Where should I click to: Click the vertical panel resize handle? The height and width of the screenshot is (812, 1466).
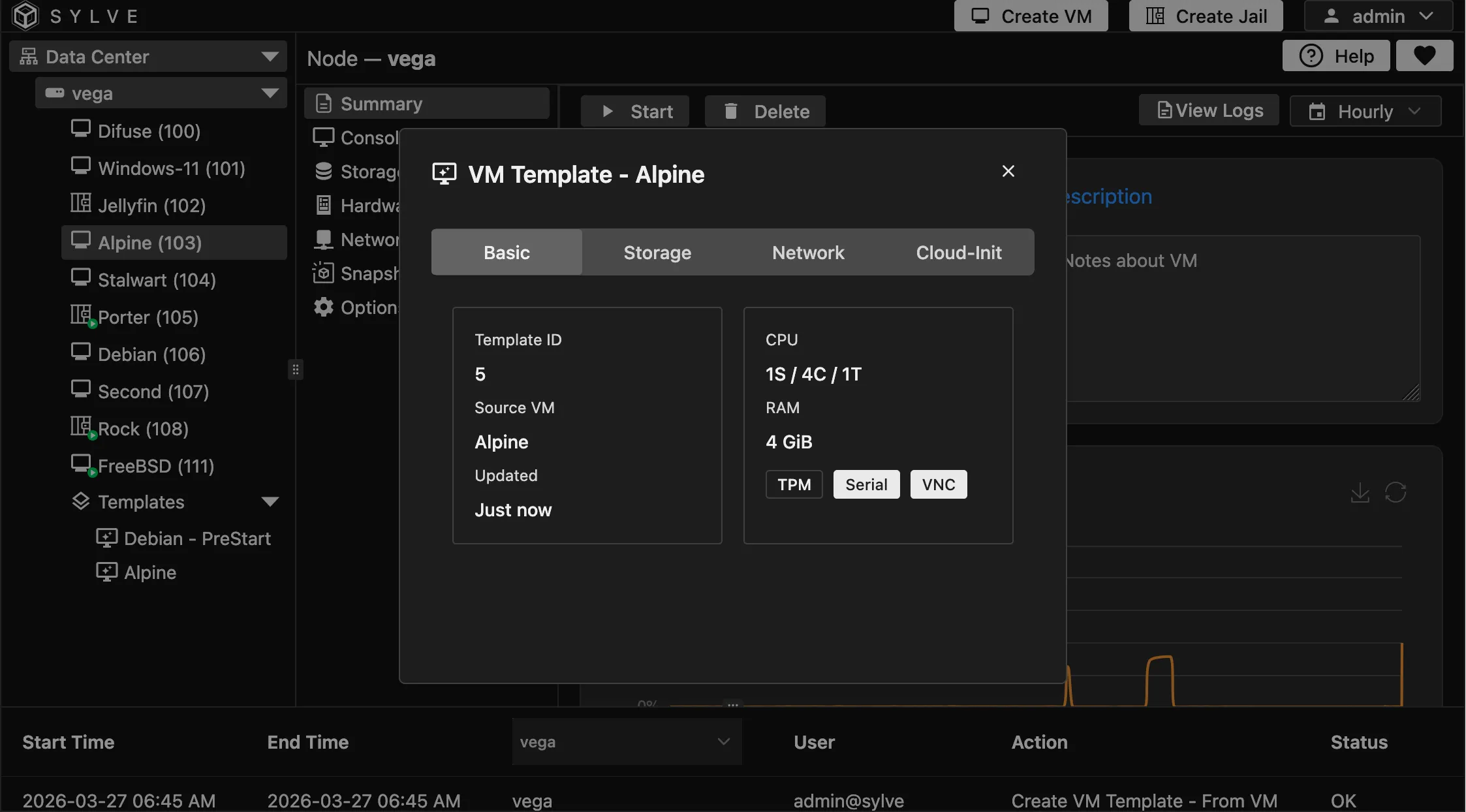(x=296, y=369)
